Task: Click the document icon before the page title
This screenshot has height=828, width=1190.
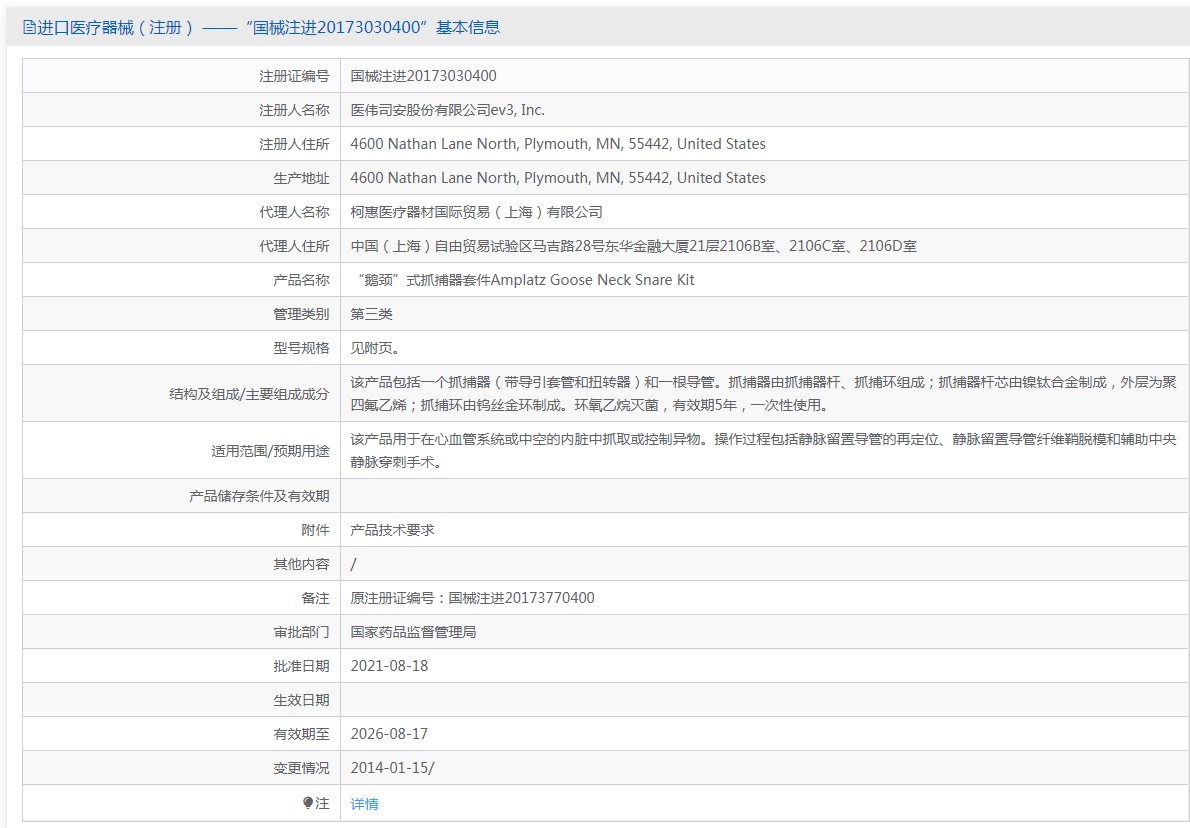Action: 29,29
